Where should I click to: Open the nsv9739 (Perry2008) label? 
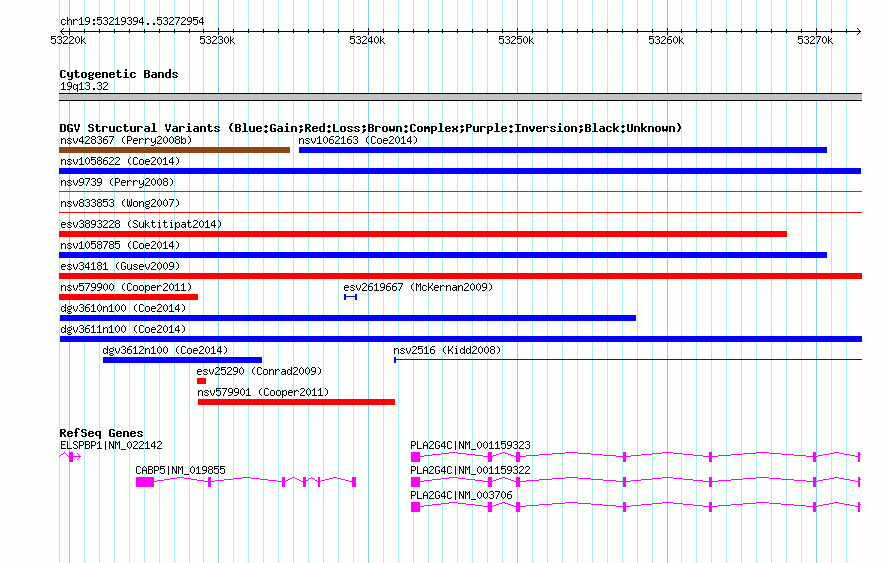[x=117, y=182]
